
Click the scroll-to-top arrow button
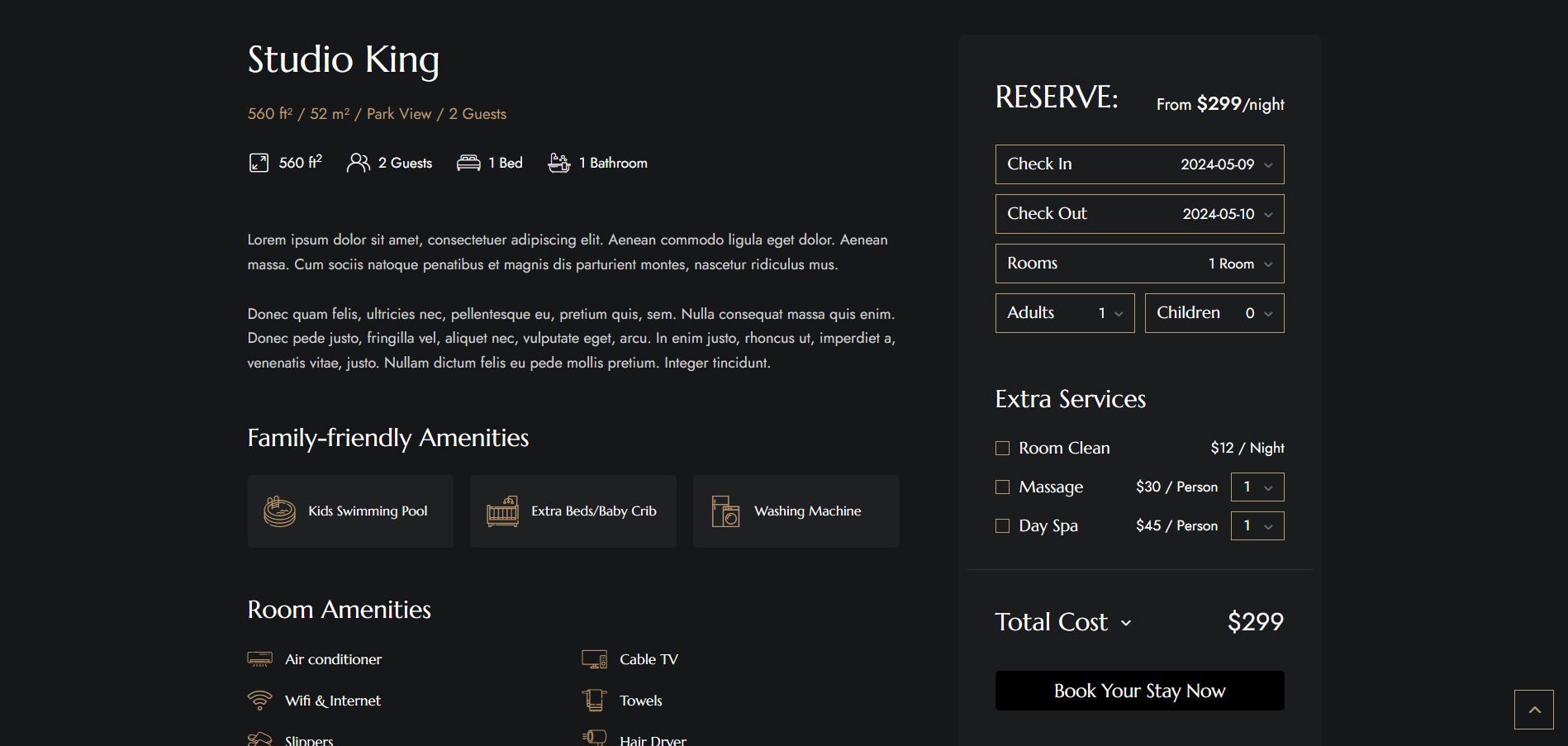click(x=1533, y=710)
